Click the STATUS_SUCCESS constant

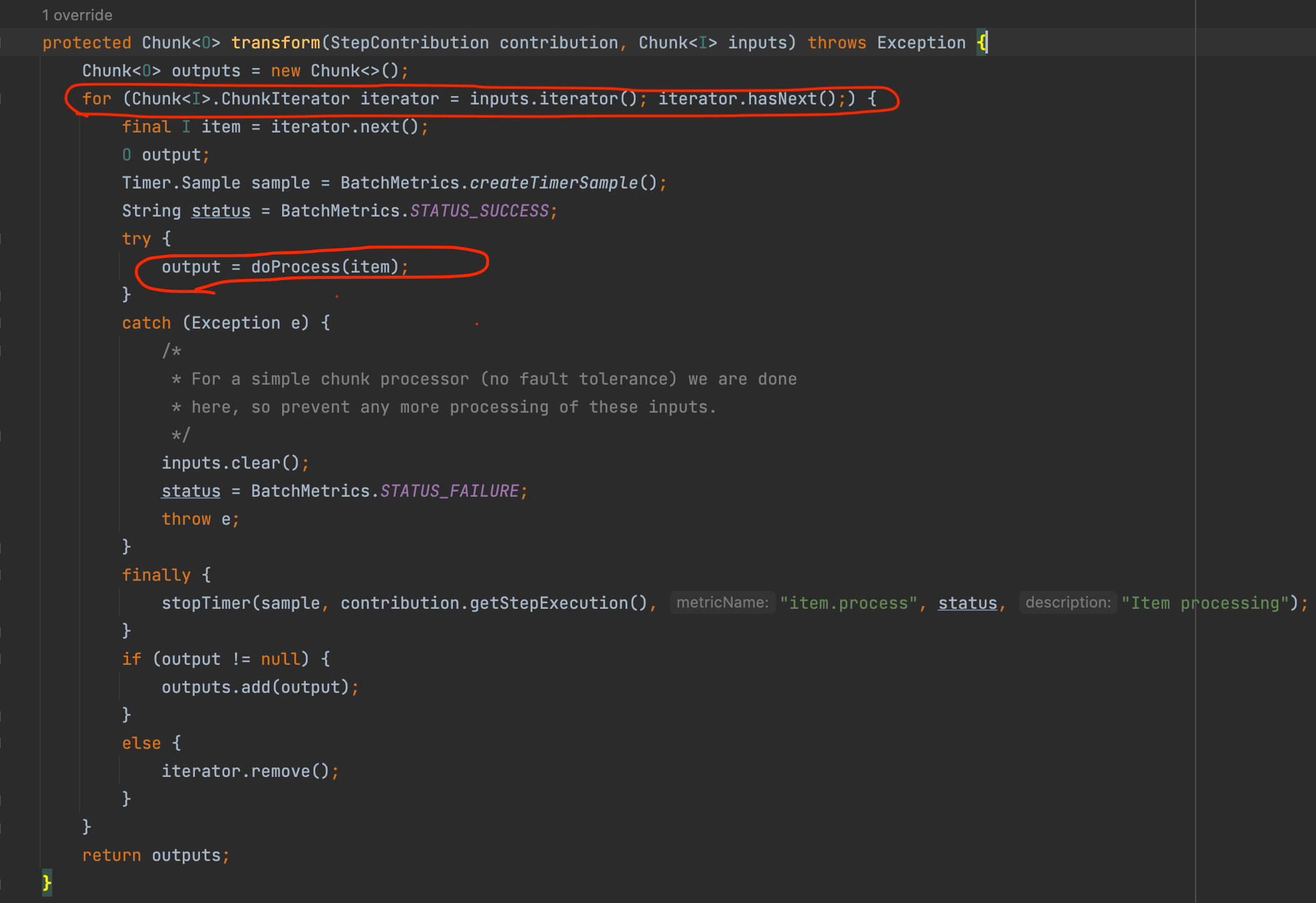click(479, 211)
